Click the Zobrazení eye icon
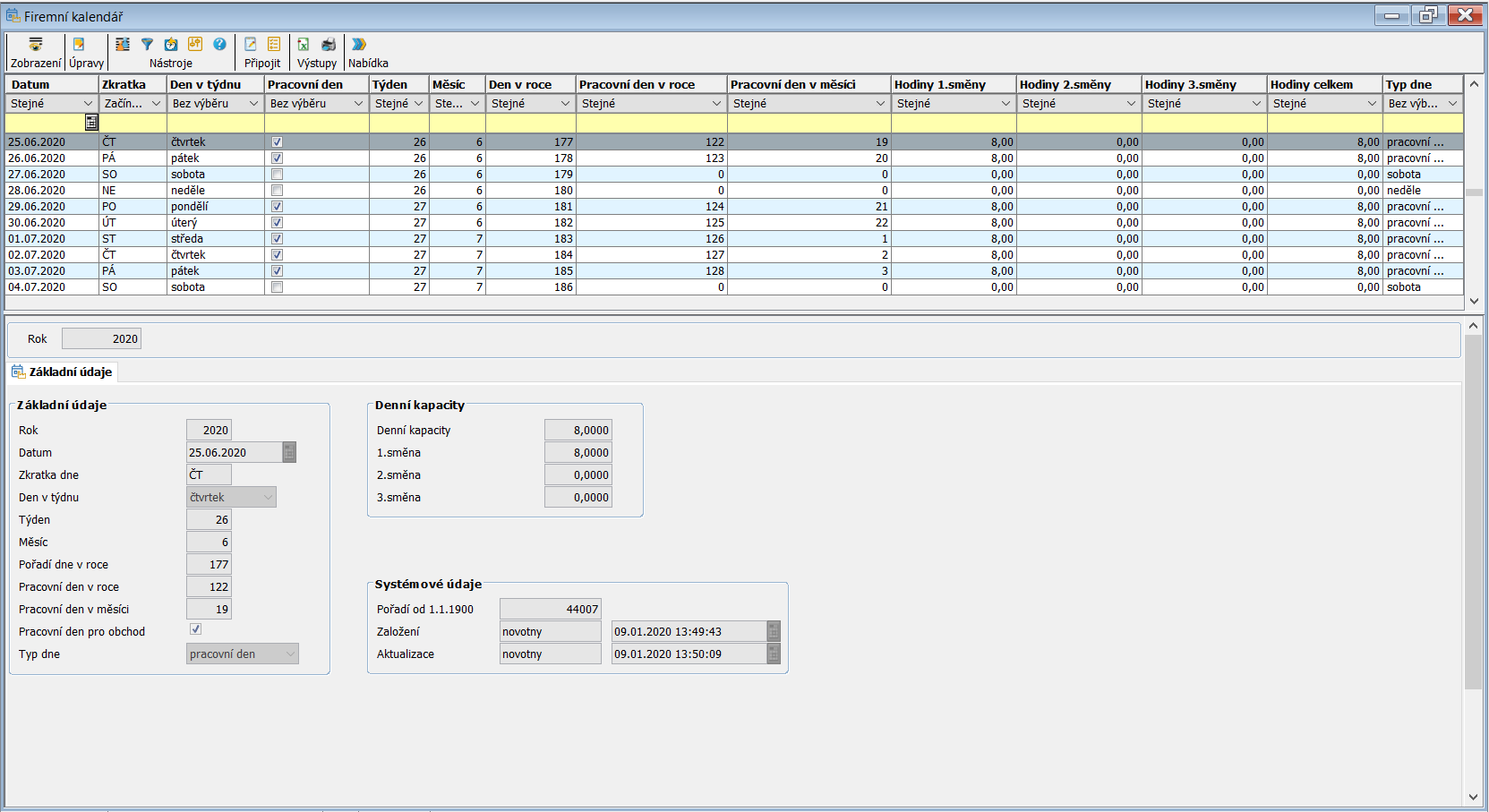Screen dimensions: 1489x812 (x=36, y=45)
